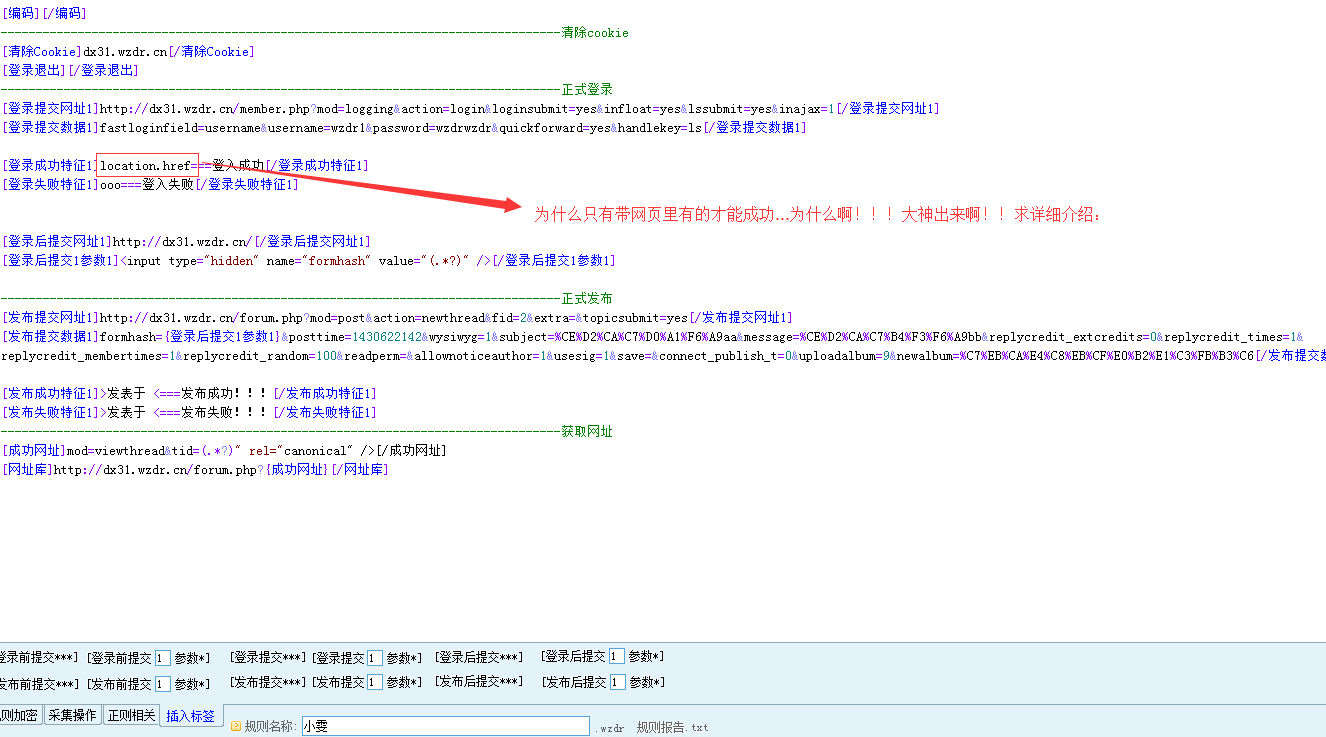Click the yellow icon beside 规则名称

point(236,727)
